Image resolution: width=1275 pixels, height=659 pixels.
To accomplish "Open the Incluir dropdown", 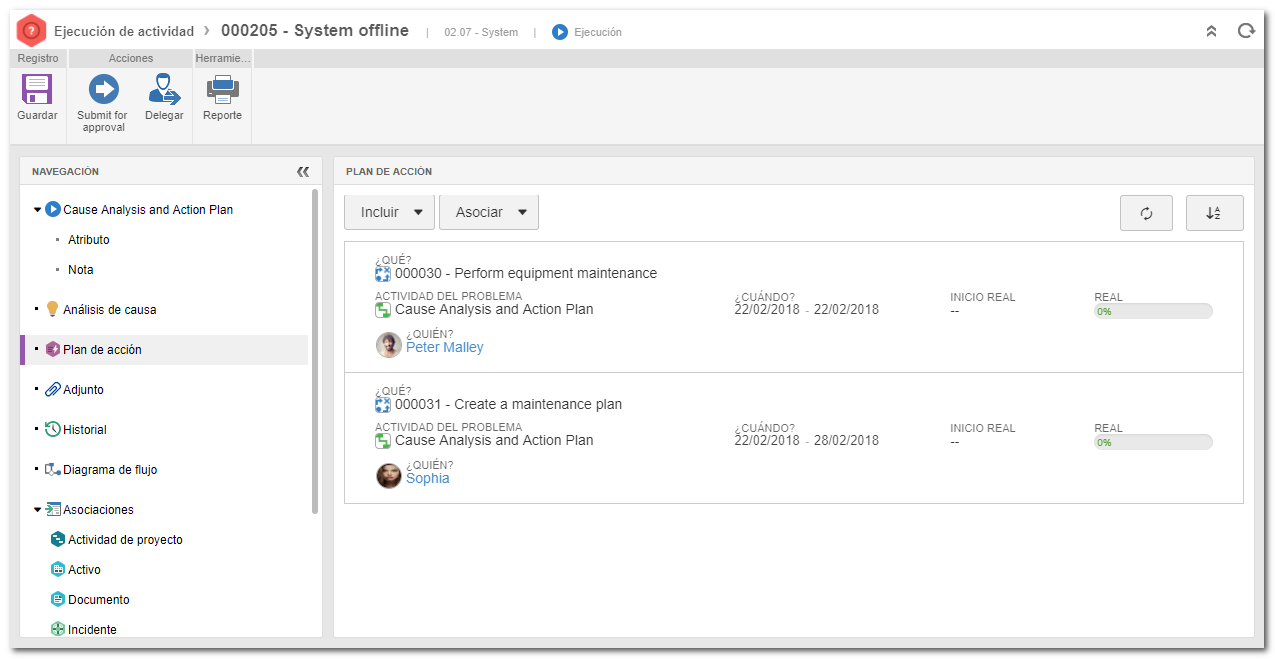I will [389, 212].
